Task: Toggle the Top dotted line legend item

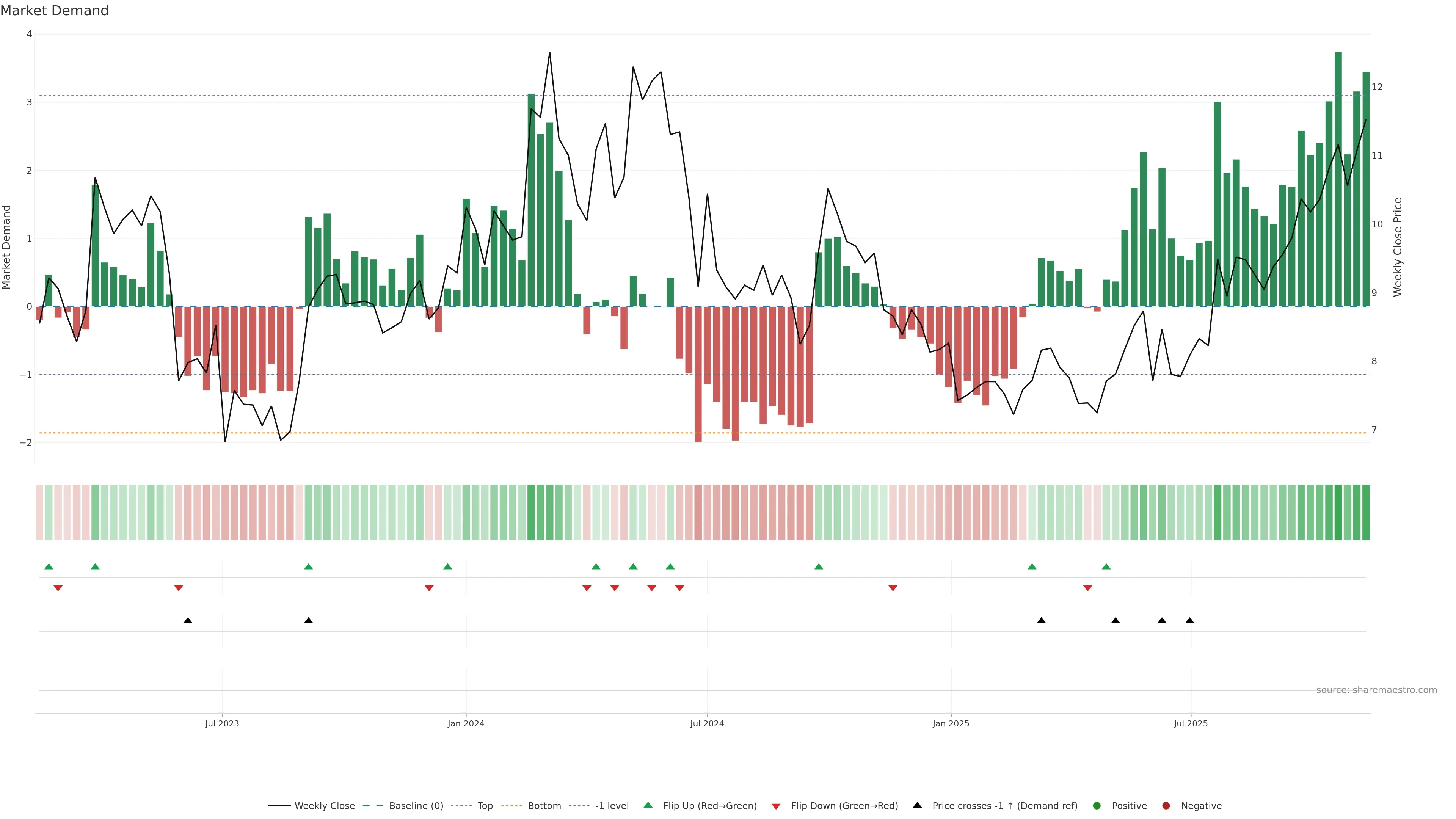Action: point(485,805)
